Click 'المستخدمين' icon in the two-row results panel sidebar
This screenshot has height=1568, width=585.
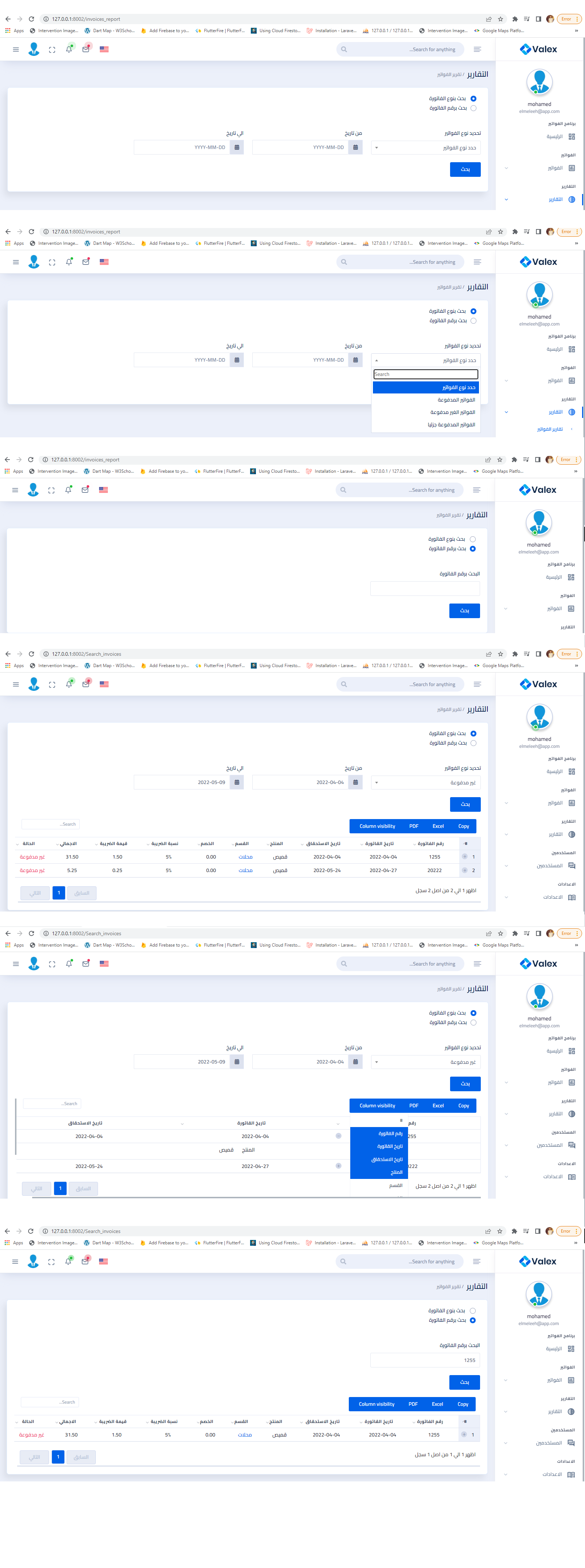pyautogui.click(x=571, y=865)
